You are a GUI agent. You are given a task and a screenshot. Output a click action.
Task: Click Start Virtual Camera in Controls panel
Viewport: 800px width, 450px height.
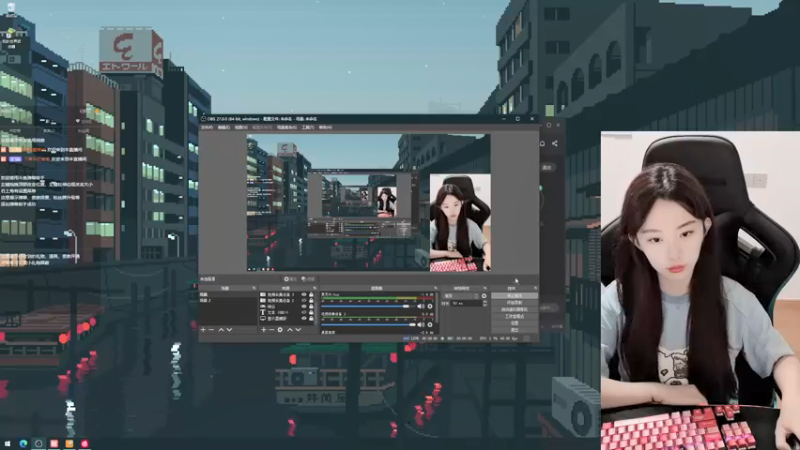click(514, 309)
